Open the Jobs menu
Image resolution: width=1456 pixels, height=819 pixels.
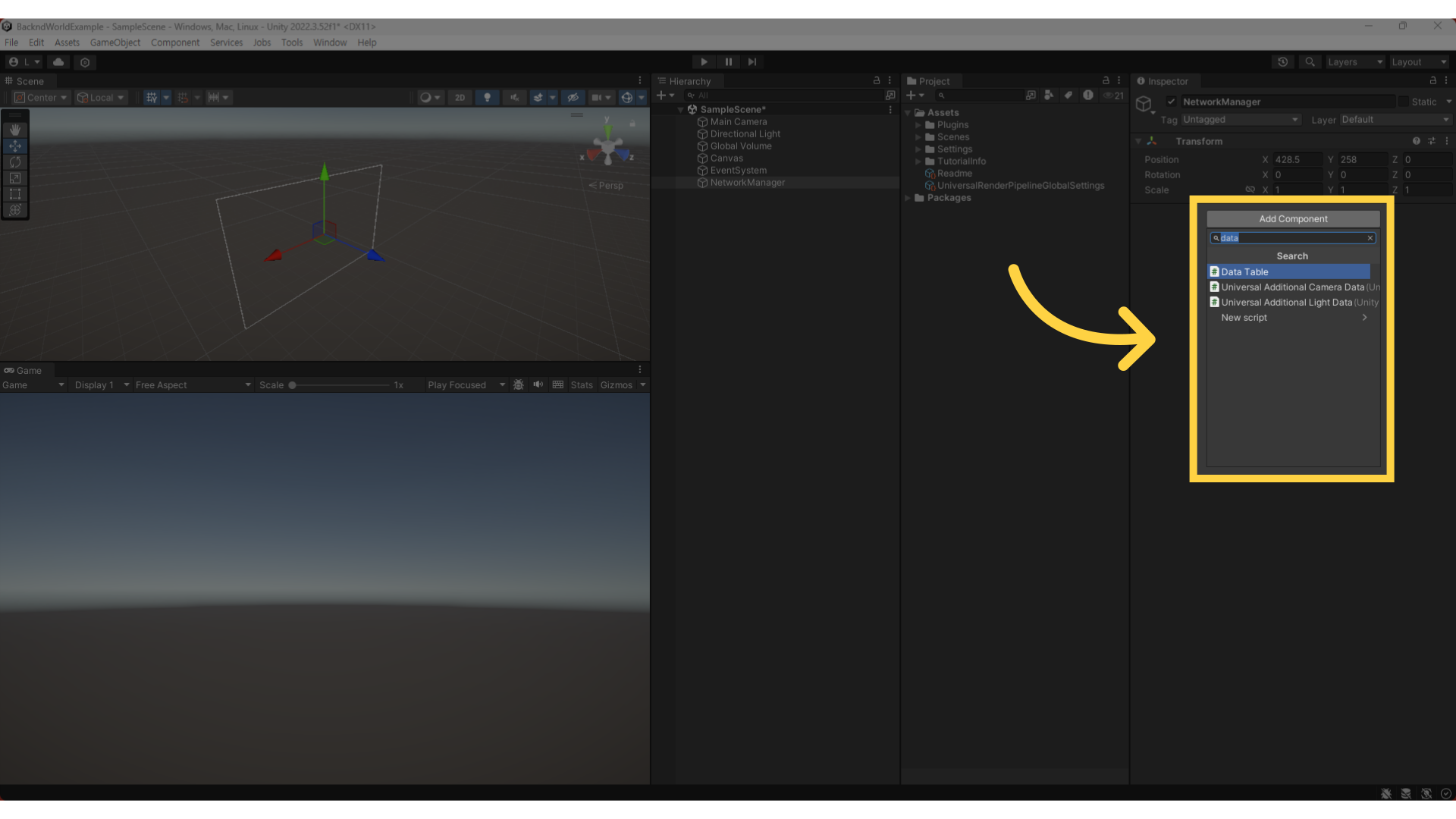point(262,42)
